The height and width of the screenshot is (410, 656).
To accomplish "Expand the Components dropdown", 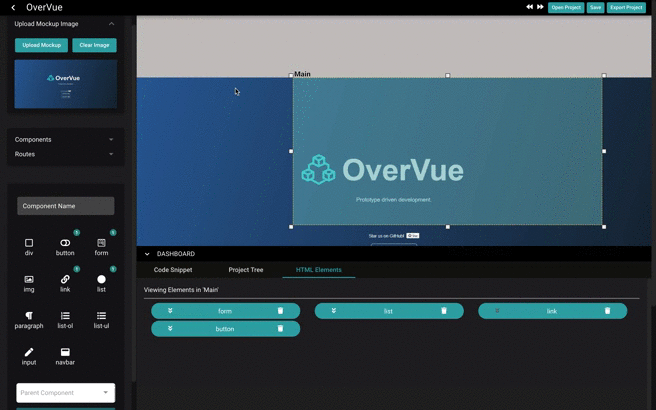I will (111, 139).
